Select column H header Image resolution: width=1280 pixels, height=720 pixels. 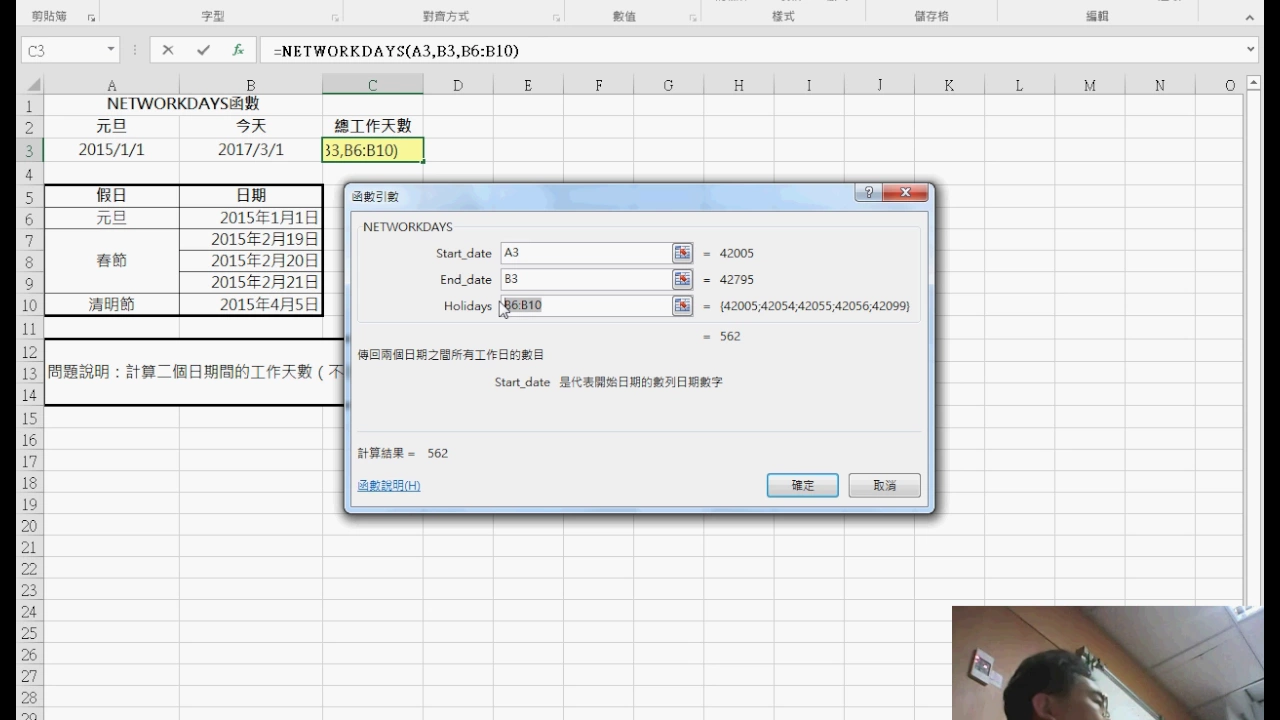tap(738, 86)
